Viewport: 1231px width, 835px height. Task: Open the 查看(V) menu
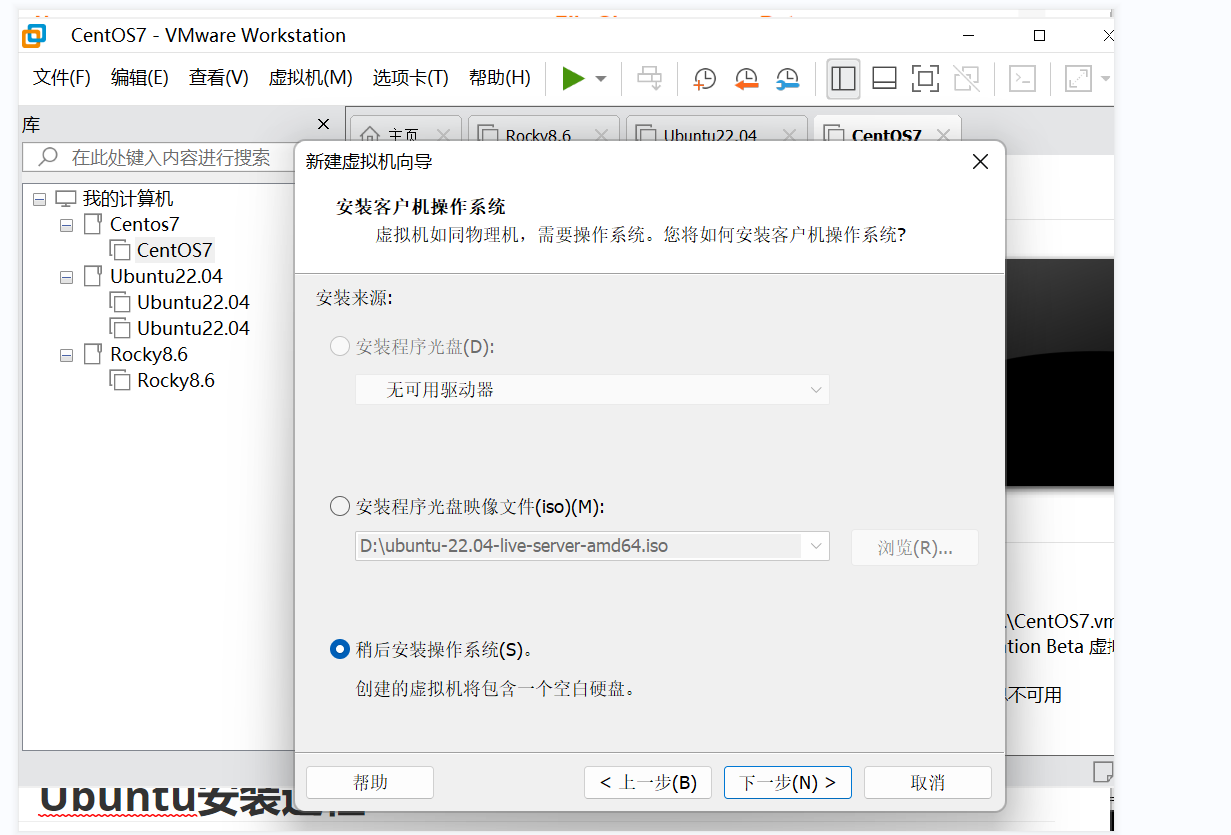coord(219,78)
